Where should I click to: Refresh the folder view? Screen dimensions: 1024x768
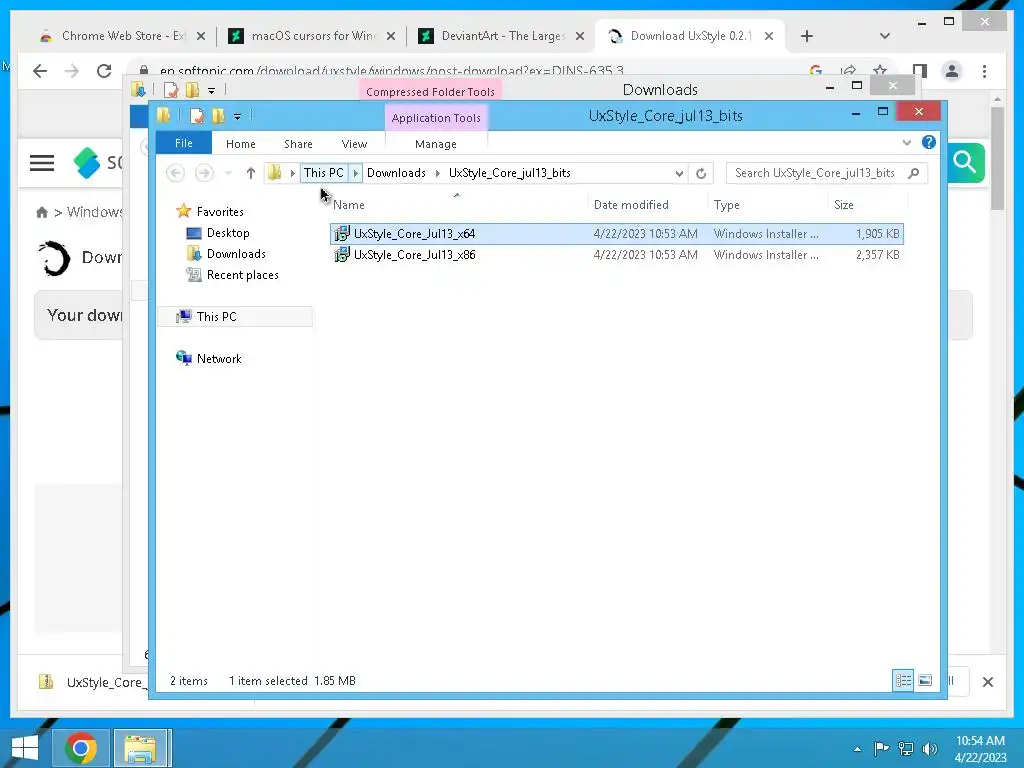[x=701, y=173]
